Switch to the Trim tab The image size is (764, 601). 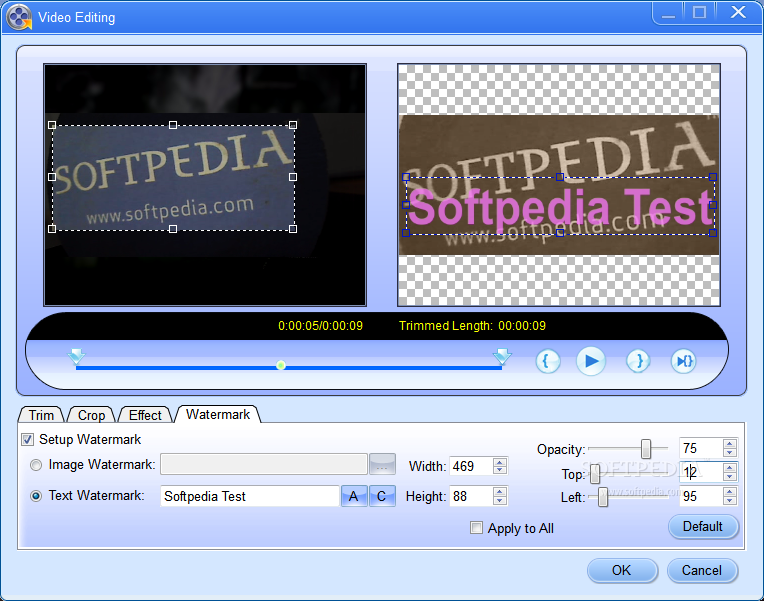(41, 415)
